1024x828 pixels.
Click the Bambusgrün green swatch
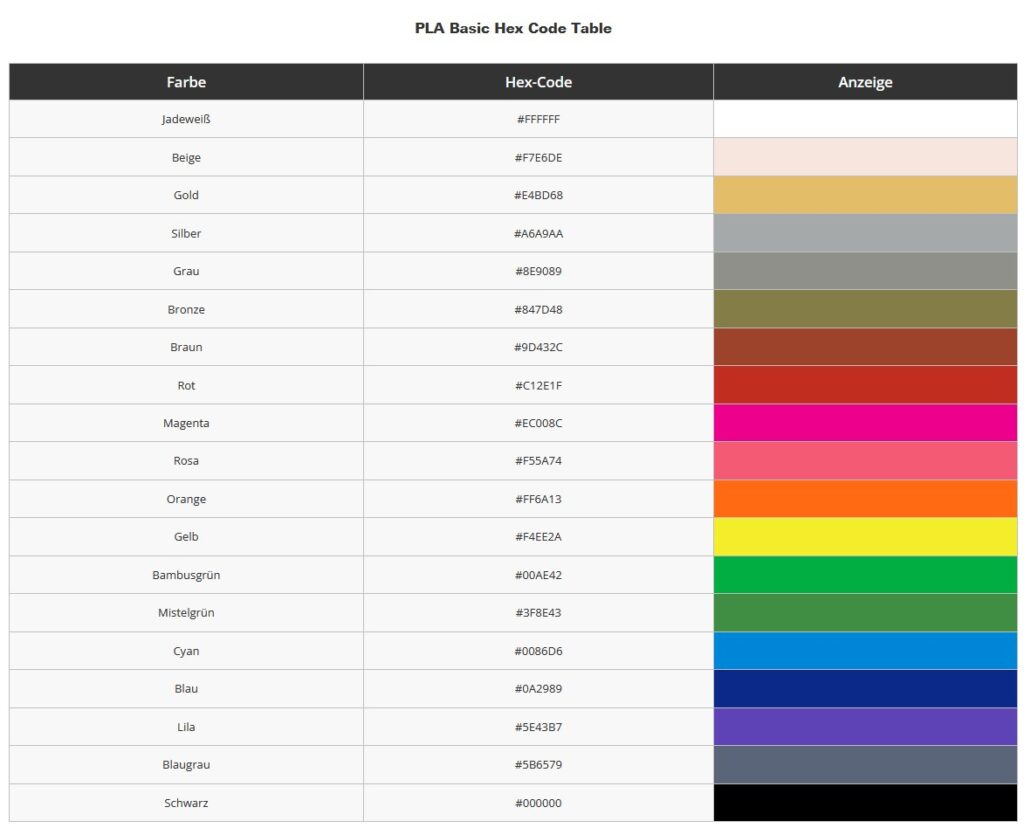[x=865, y=575]
